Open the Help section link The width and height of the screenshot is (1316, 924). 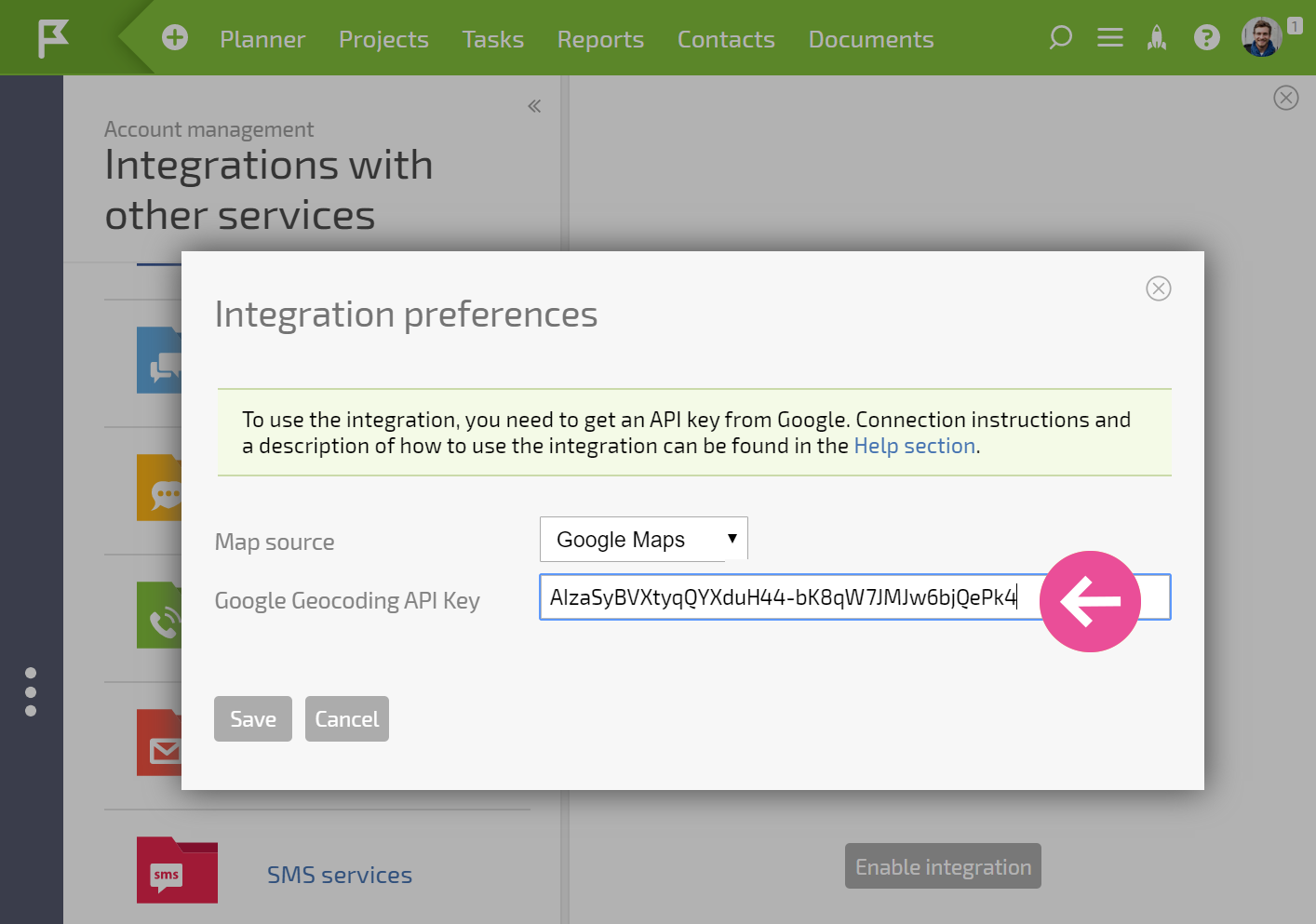coord(915,446)
